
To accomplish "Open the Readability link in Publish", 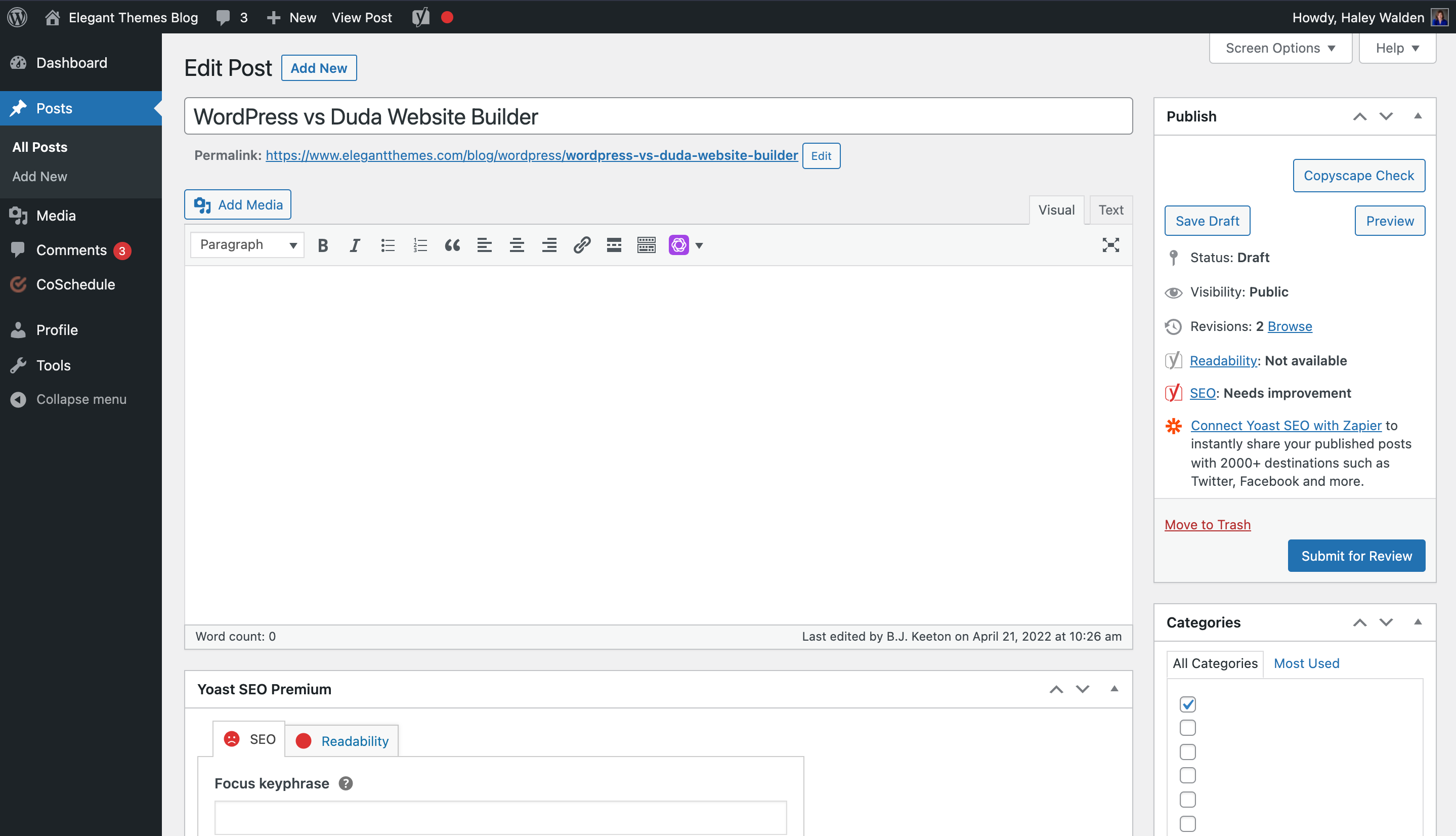I will [1223, 361].
